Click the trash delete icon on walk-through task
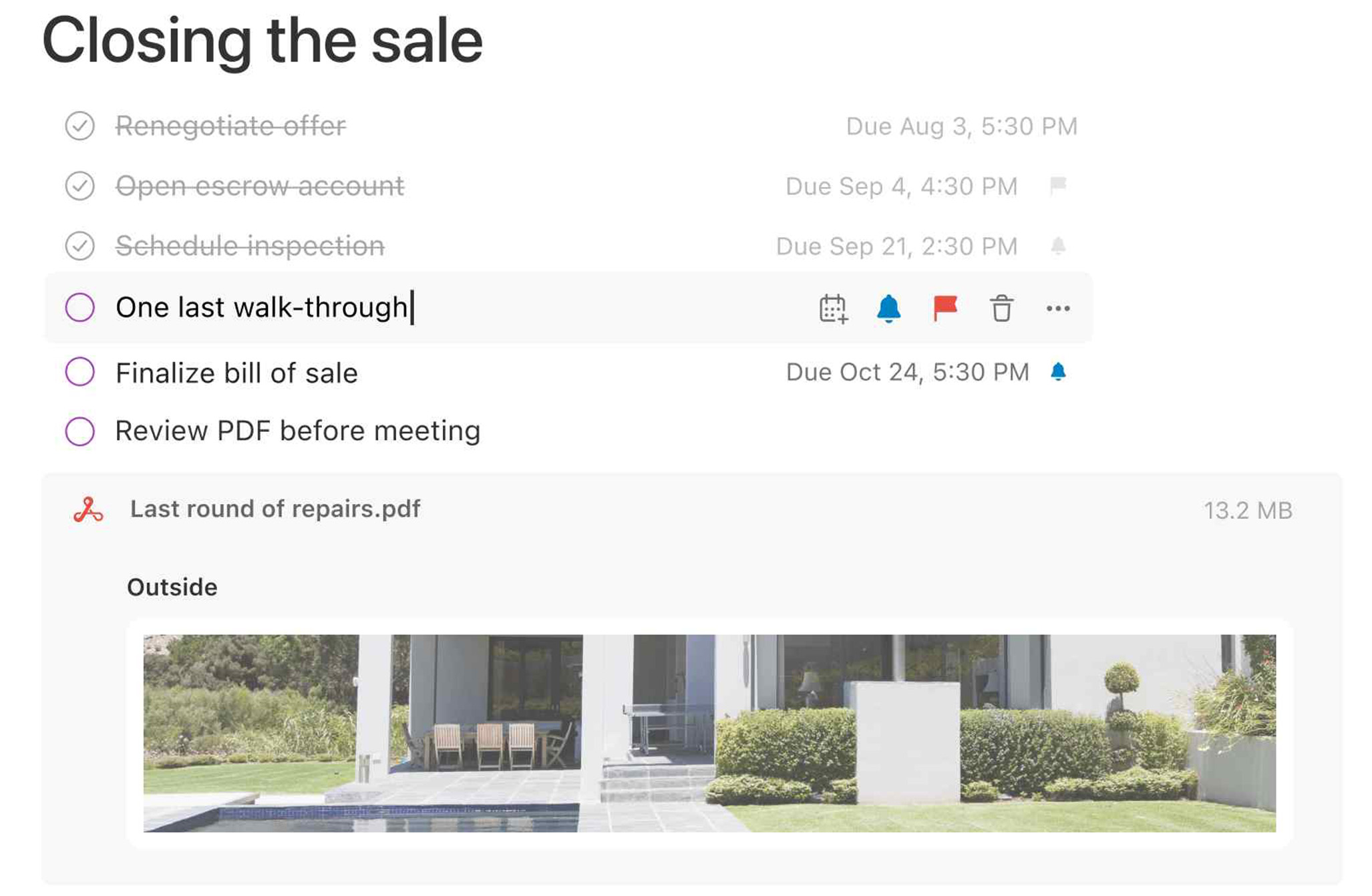Screen dimensions: 1372x896 point(1000,307)
